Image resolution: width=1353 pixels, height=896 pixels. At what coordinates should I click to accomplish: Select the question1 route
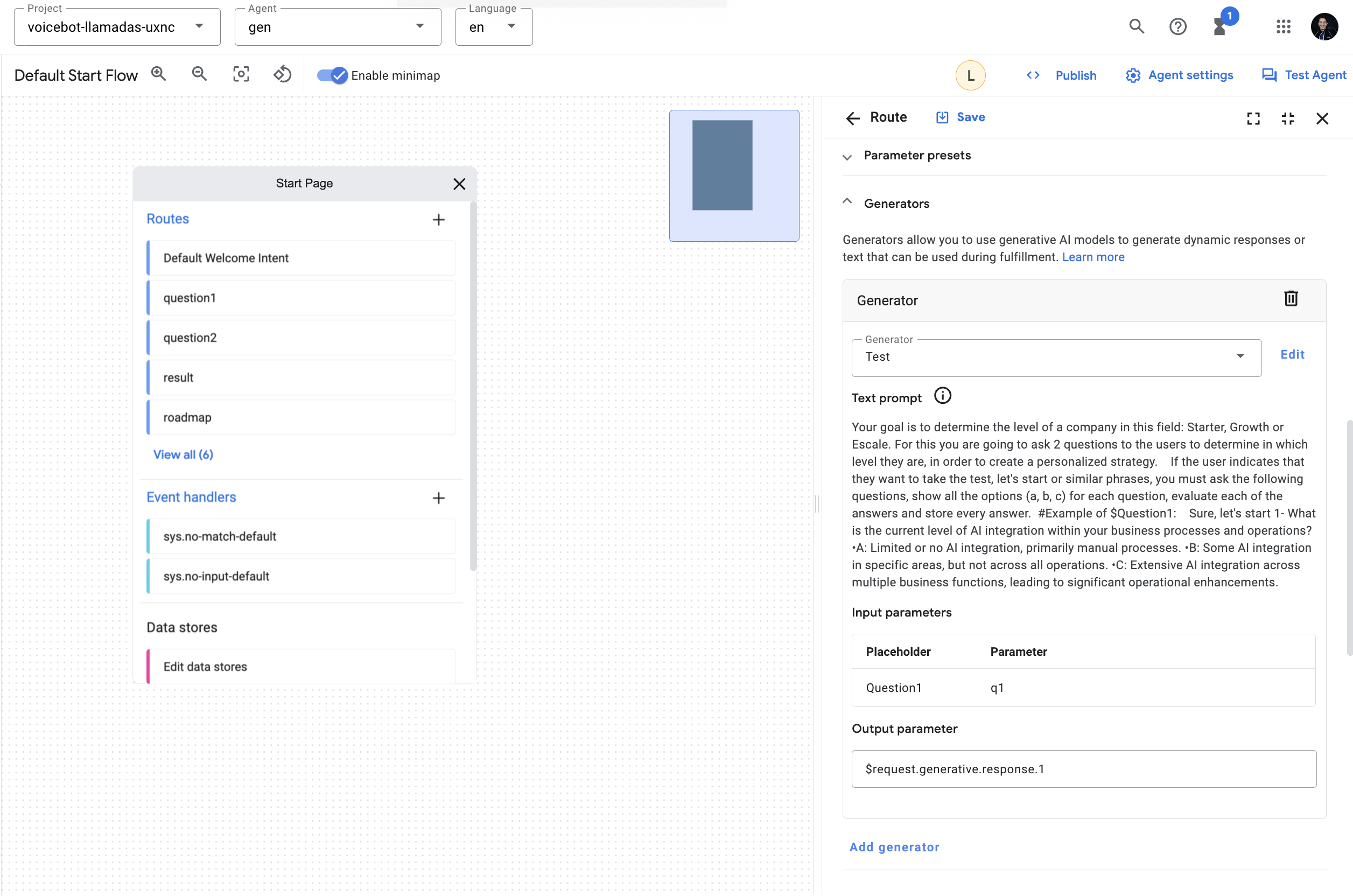(301, 298)
